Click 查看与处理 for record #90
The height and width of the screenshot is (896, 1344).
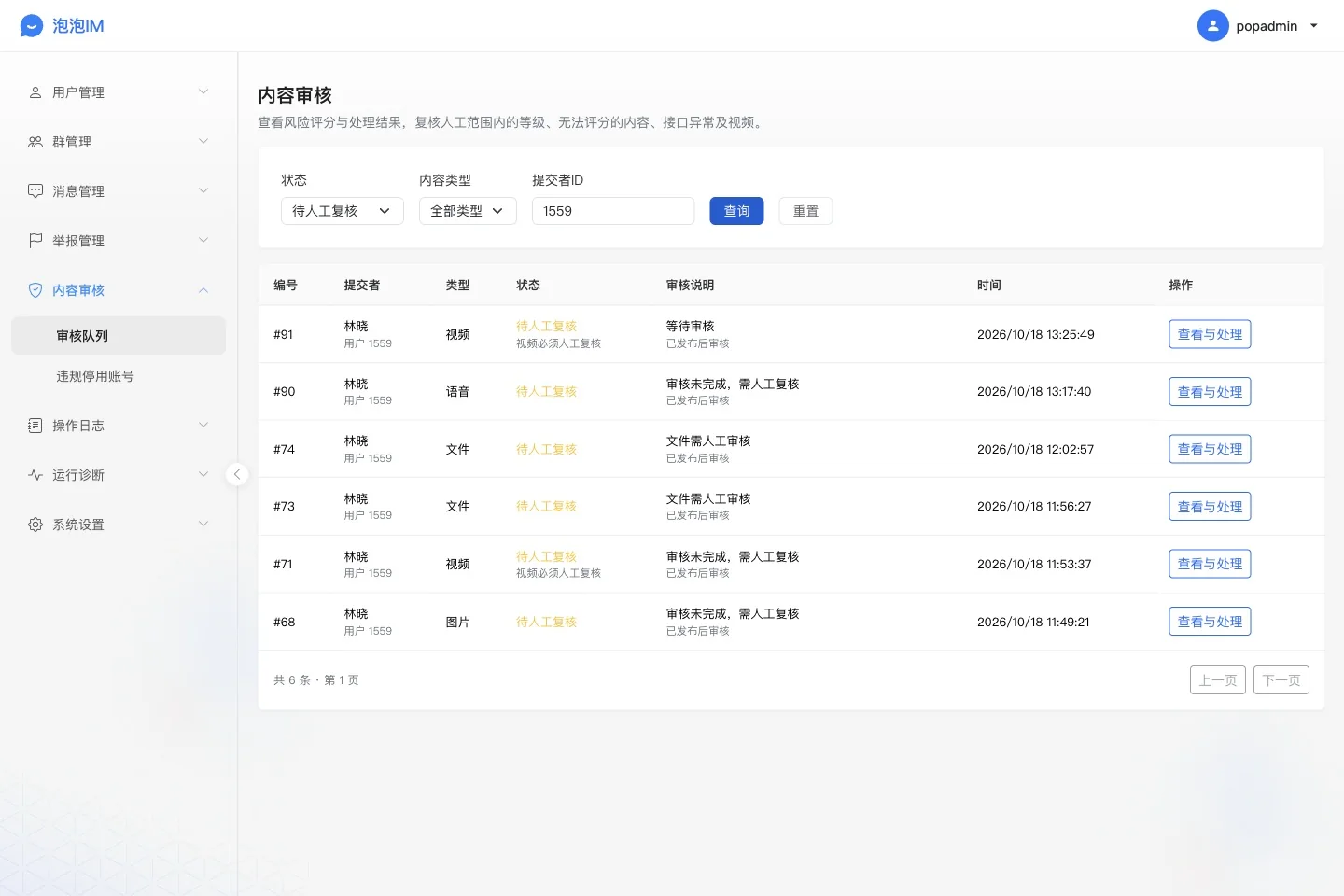coord(1210,392)
